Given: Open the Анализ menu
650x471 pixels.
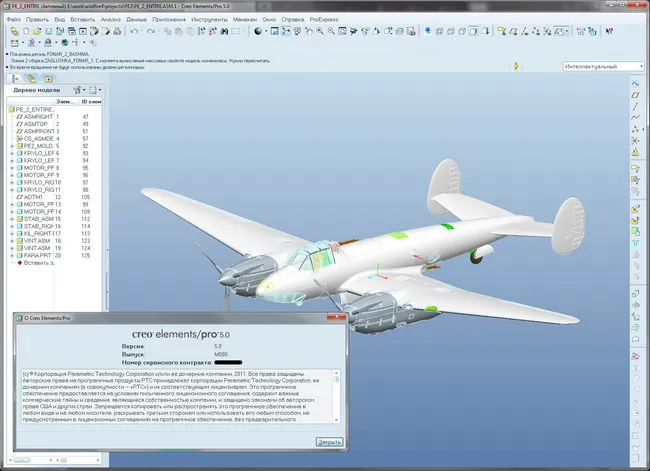Looking at the screenshot, I should (111, 18).
